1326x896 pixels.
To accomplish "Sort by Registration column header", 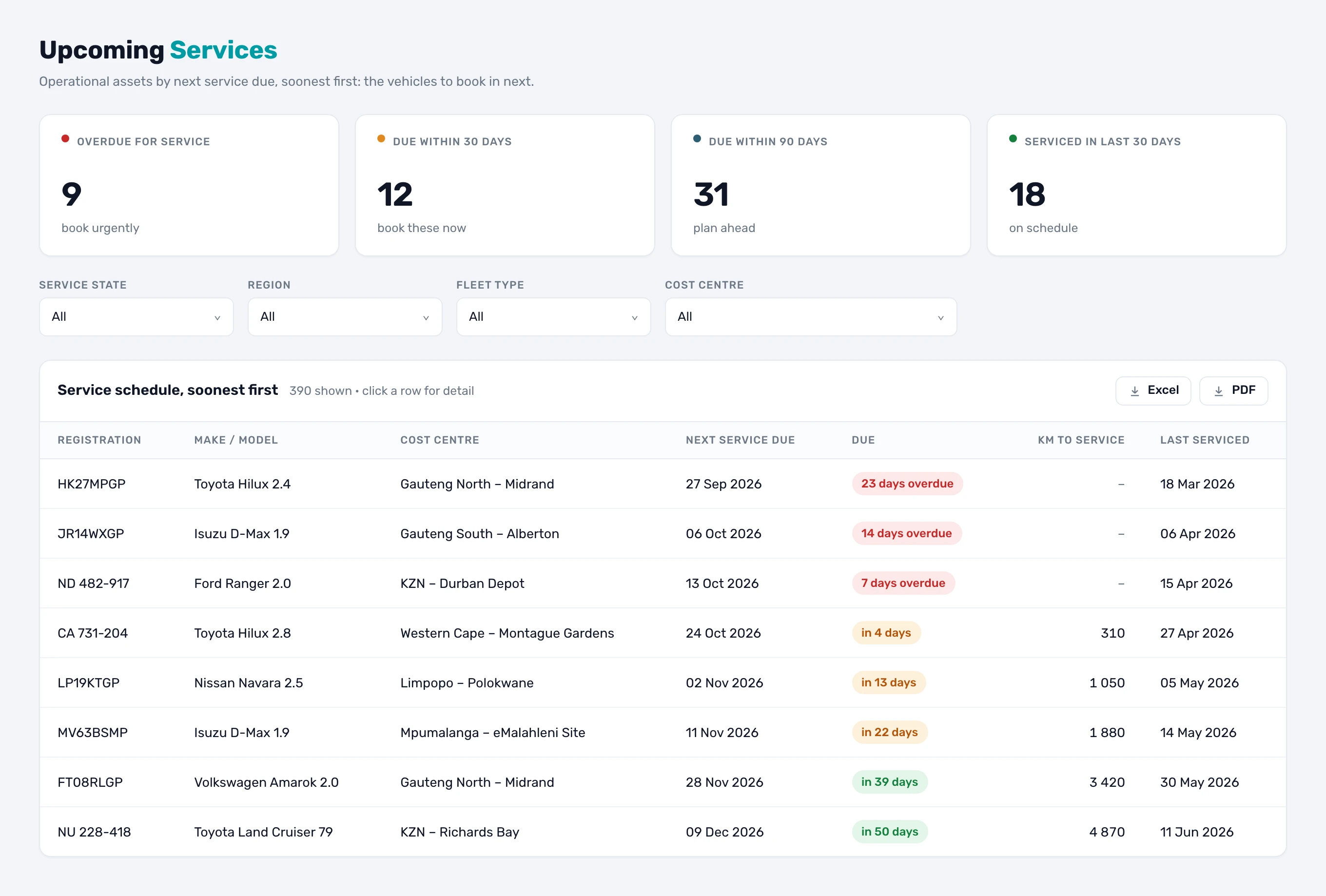I will pos(99,440).
